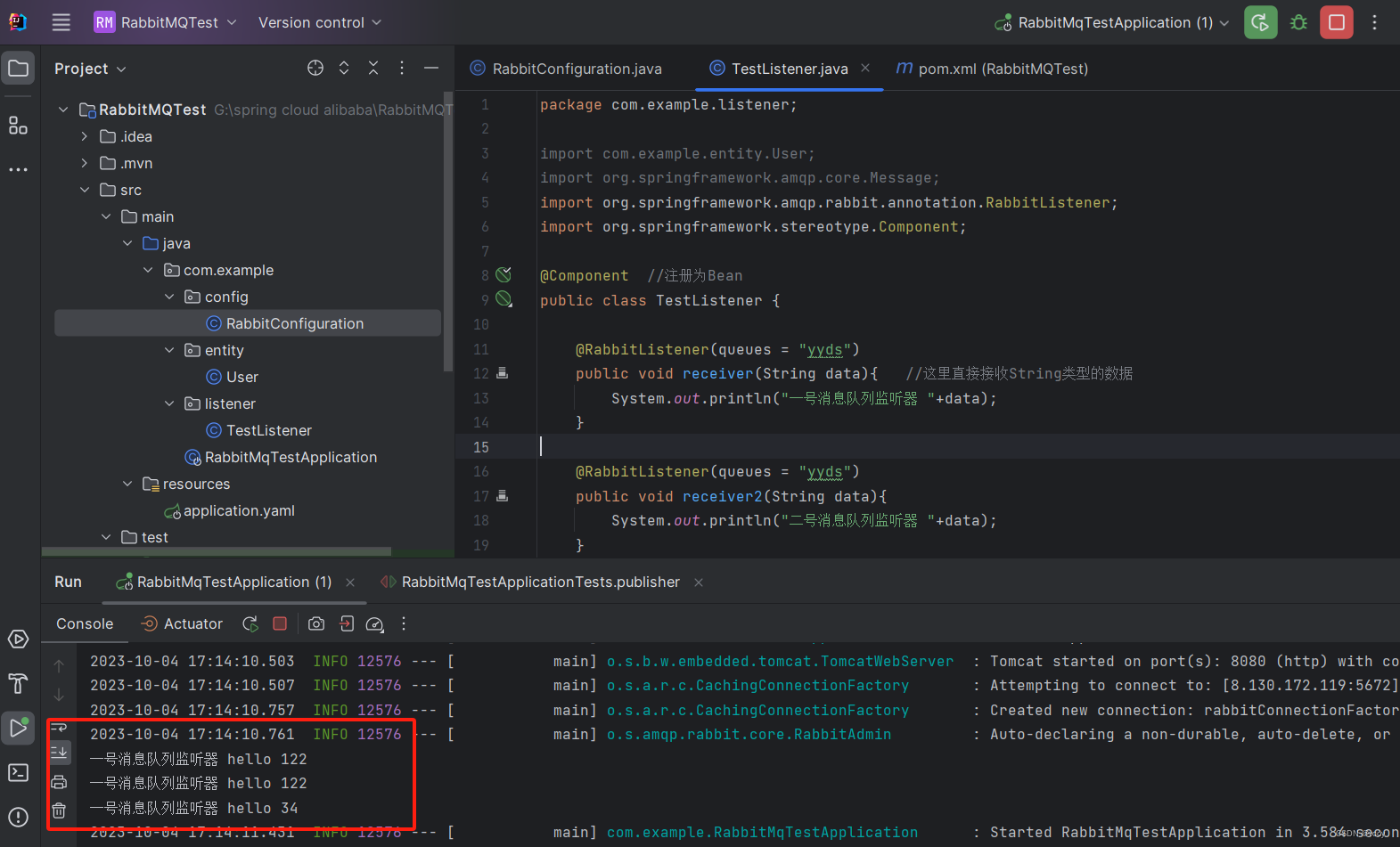Collapse all in Project panel
The width and height of the screenshot is (1400, 847).
pyautogui.click(x=373, y=68)
